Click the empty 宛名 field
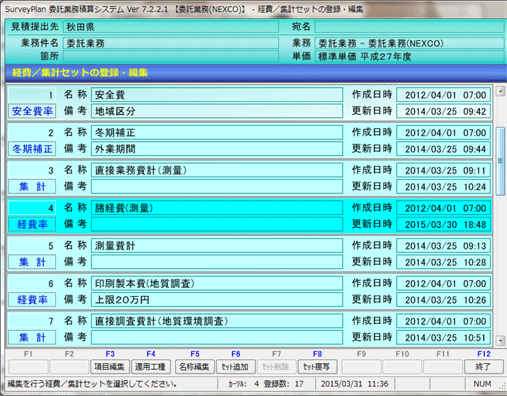 pyautogui.click(x=410, y=27)
